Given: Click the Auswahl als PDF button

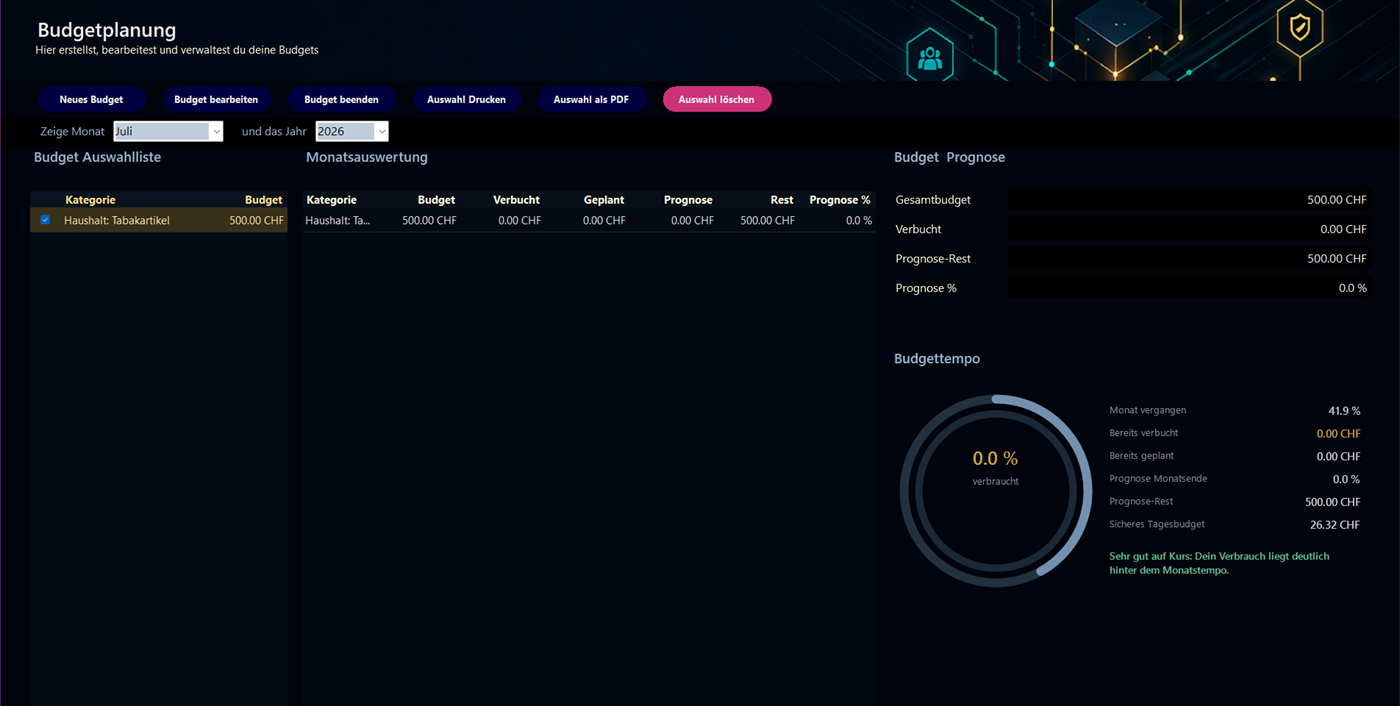Looking at the screenshot, I should coord(592,99).
